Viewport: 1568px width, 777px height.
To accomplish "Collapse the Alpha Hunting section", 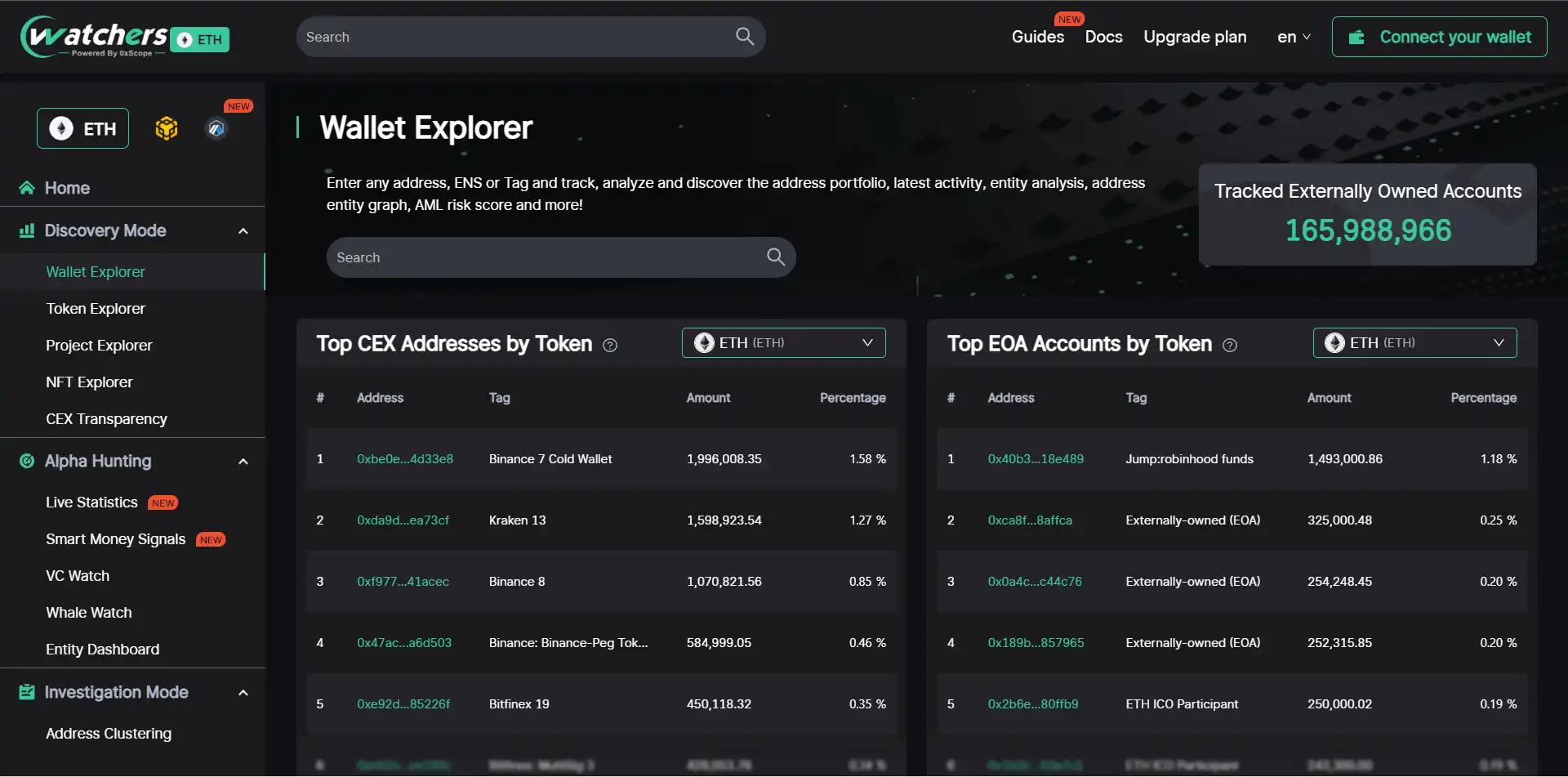I will [x=243, y=462].
